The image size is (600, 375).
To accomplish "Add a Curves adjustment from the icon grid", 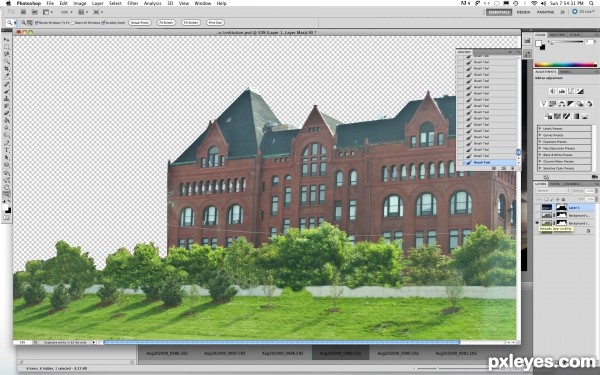I will (571, 91).
